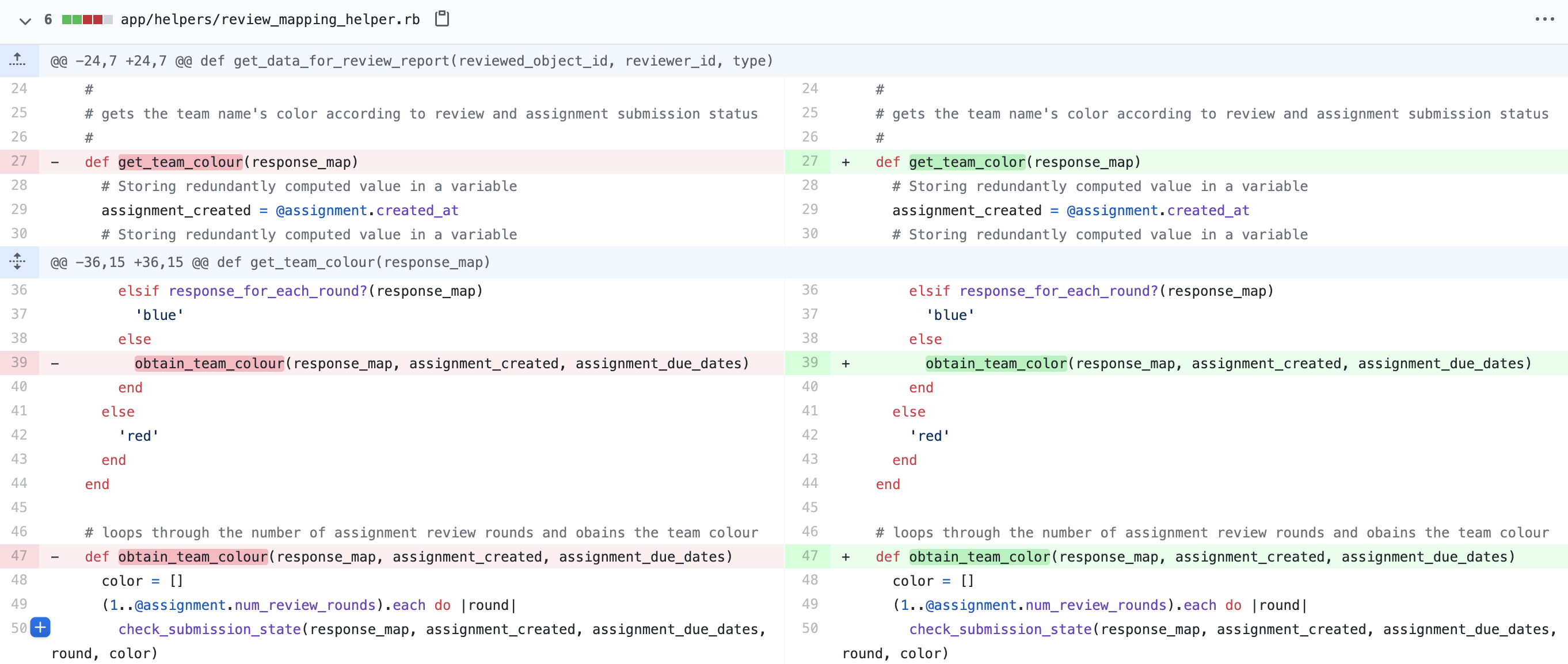Click 'blue' string in right pane
This screenshot has height=664, width=1568.
pos(950,315)
